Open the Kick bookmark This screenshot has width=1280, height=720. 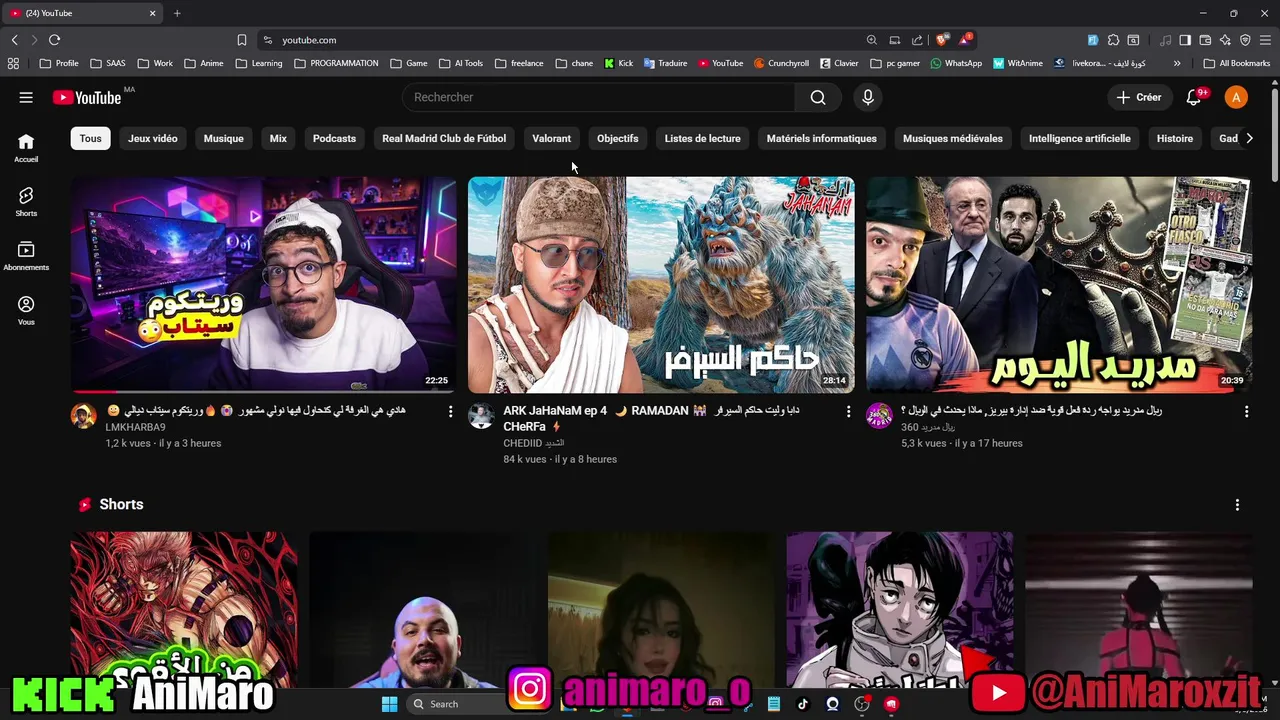[619, 63]
